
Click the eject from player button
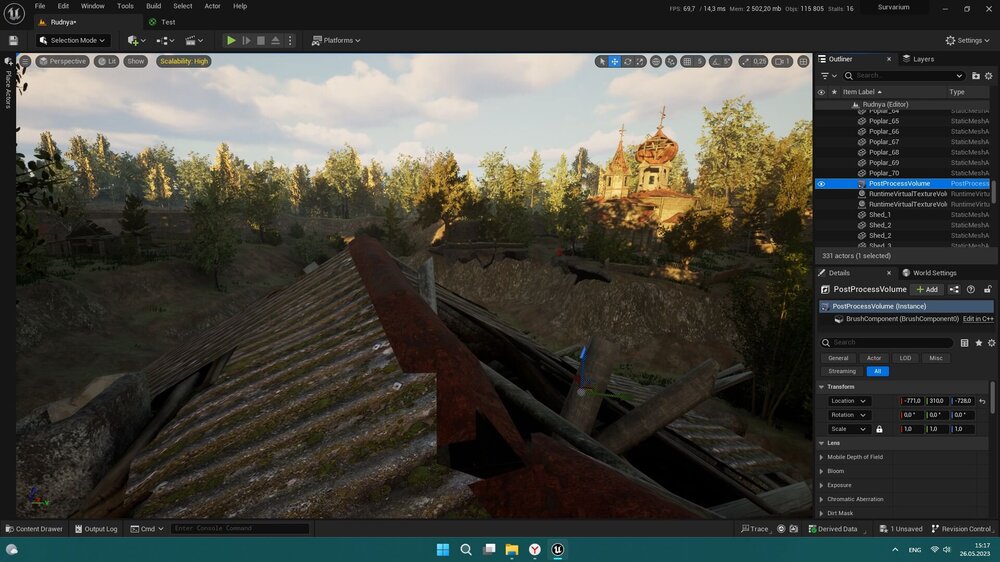276,40
